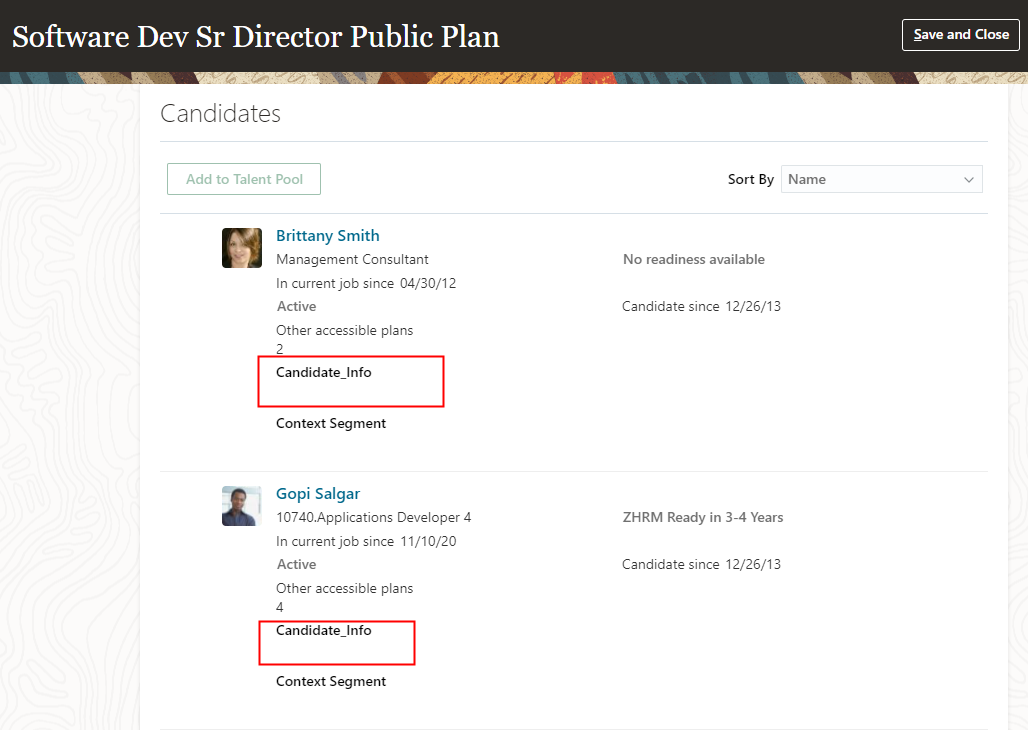Image resolution: width=1028 pixels, height=730 pixels.
Task: Open Brittany Smith's candidate profile
Action: (x=327, y=235)
